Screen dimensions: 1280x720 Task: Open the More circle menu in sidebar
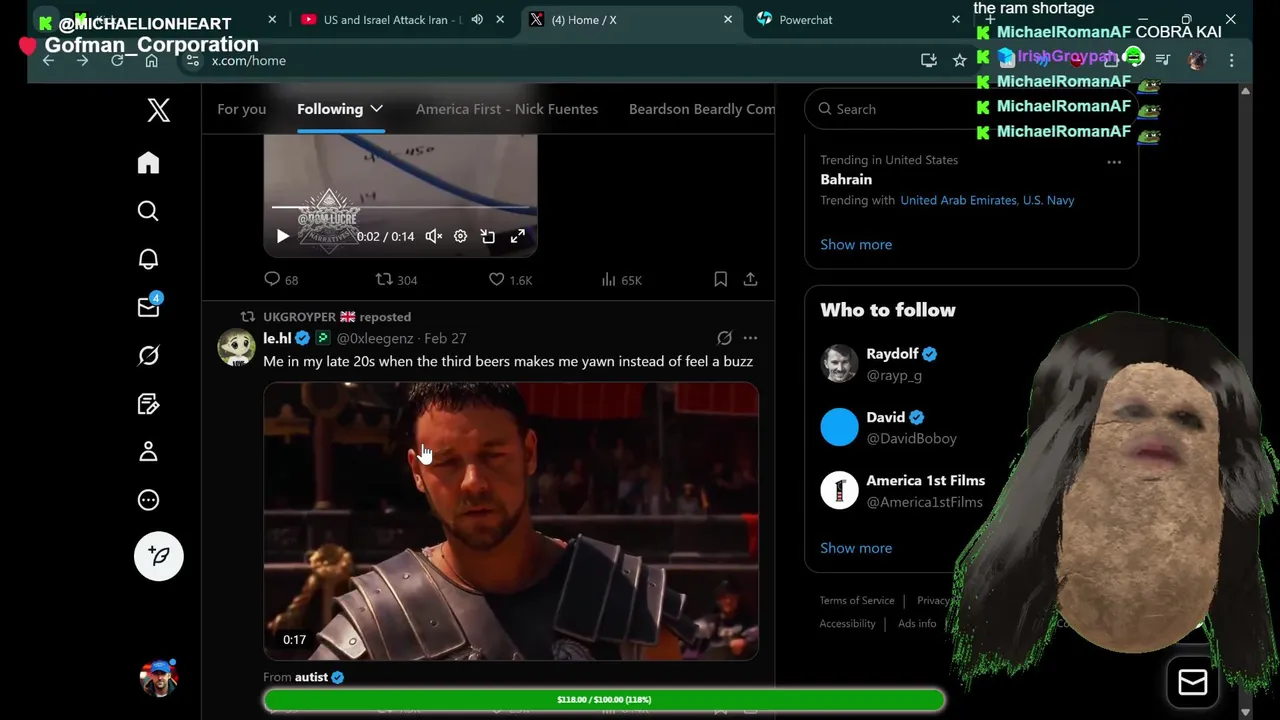pyautogui.click(x=148, y=500)
